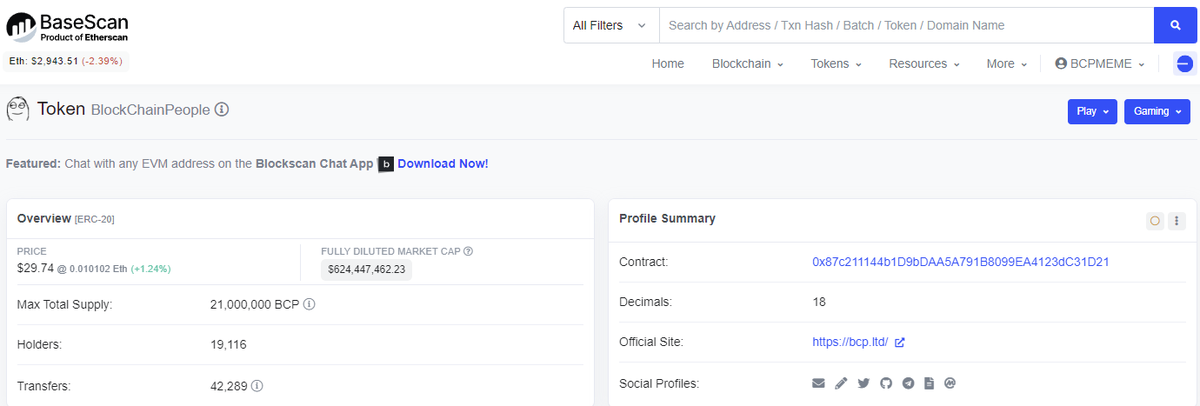Open the https://bcp.ltd/ official site link
The height and width of the screenshot is (406, 1200).
click(850, 343)
